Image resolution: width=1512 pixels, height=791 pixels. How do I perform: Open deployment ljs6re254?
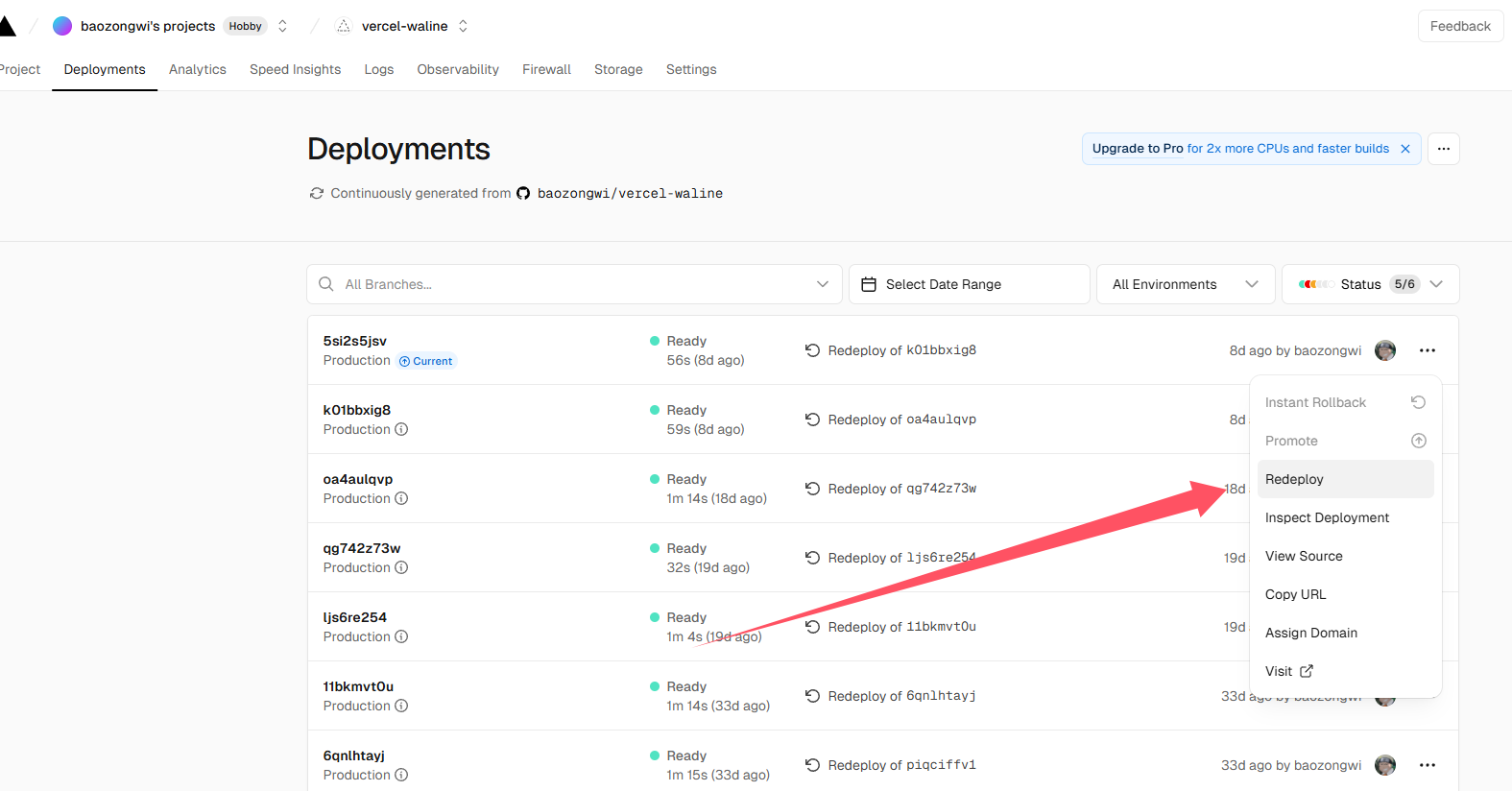click(x=355, y=617)
